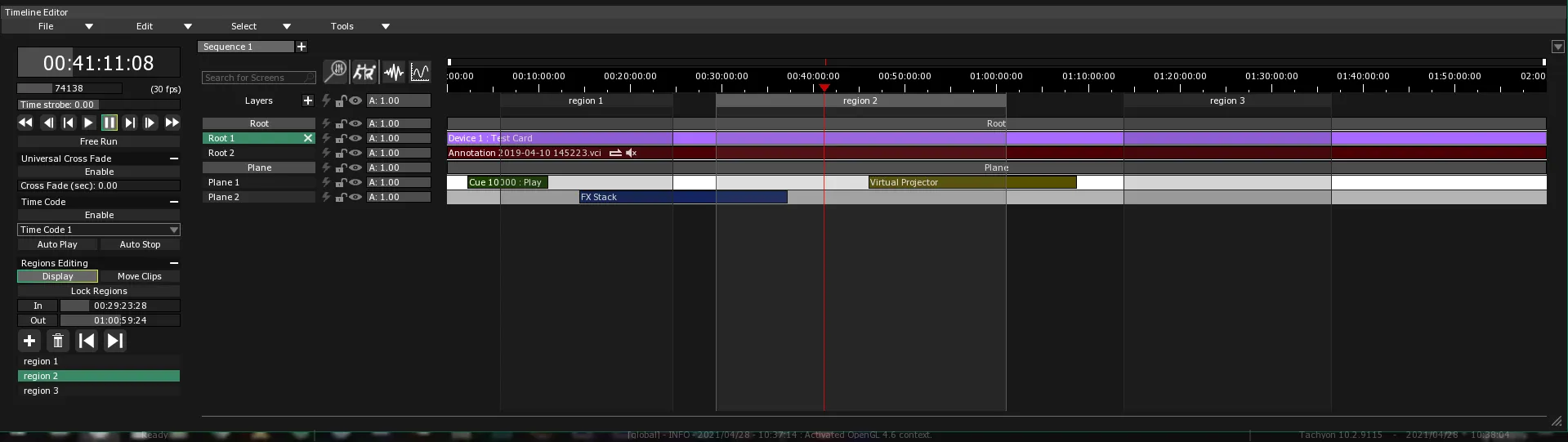Click the Auto Stop button
This screenshot has width=1568, height=442.
pyautogui.click(x=141, y=244)
